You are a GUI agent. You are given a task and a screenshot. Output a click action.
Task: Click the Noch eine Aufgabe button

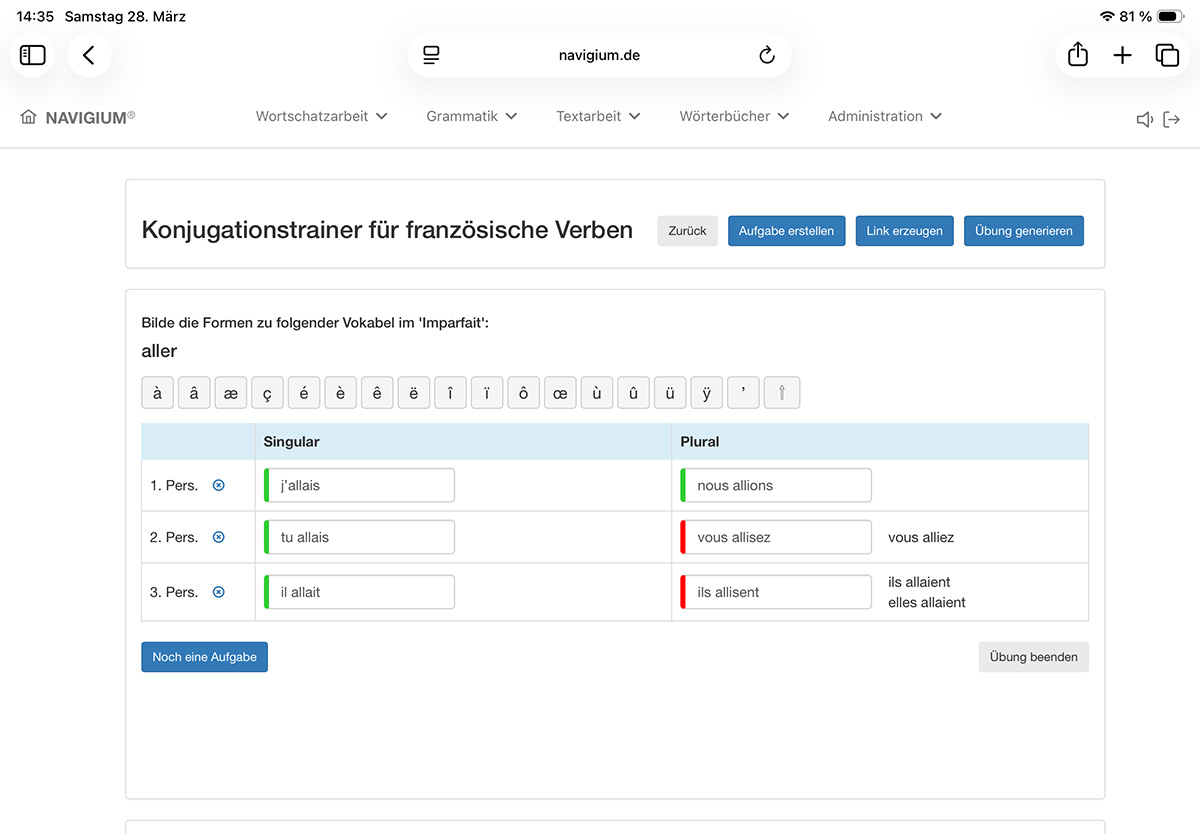click(x=205, y=657)
